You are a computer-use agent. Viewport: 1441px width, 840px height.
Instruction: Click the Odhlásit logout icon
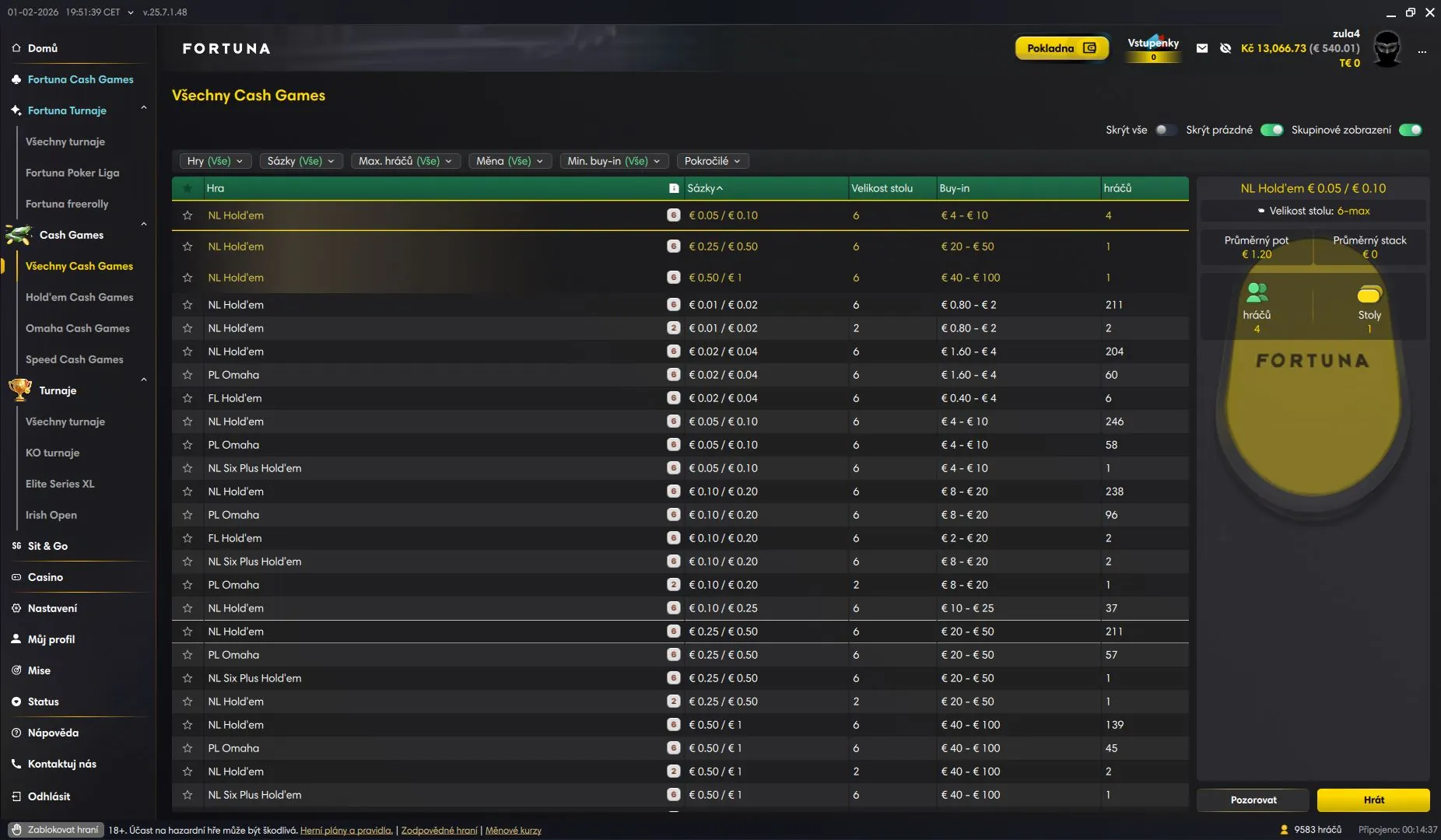[x=16, y=796]
